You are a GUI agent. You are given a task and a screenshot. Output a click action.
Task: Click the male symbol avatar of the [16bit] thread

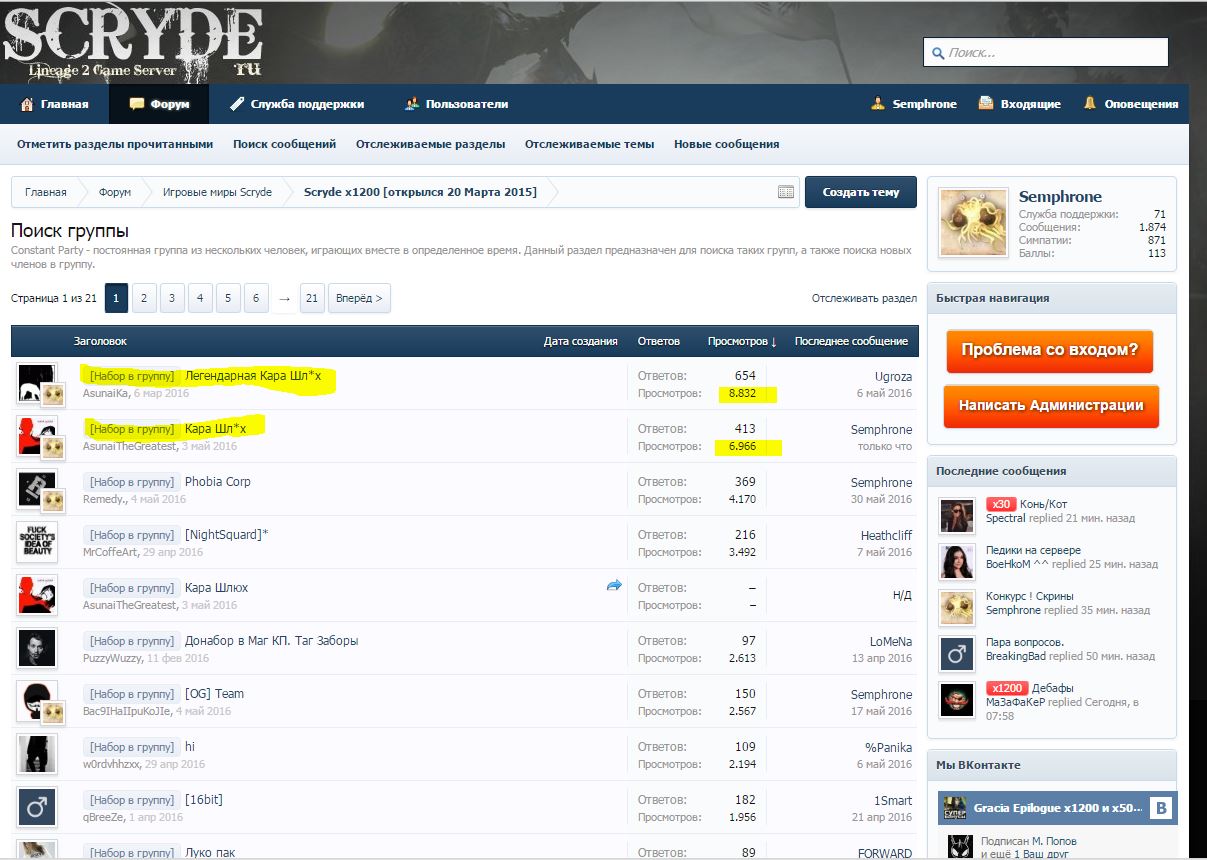[x=36, y=807]
